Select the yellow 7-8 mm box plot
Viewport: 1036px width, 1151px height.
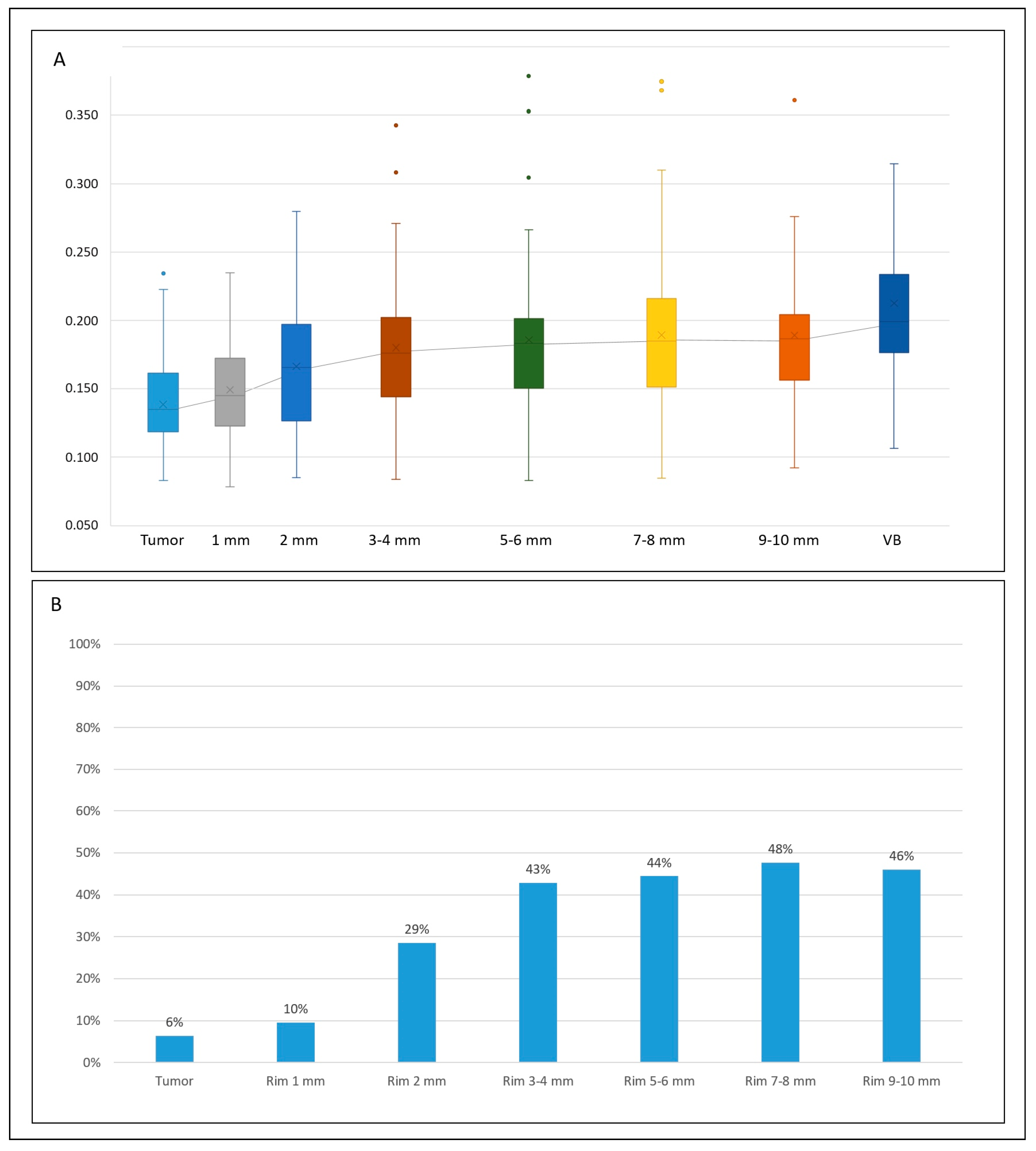[661, 343]
